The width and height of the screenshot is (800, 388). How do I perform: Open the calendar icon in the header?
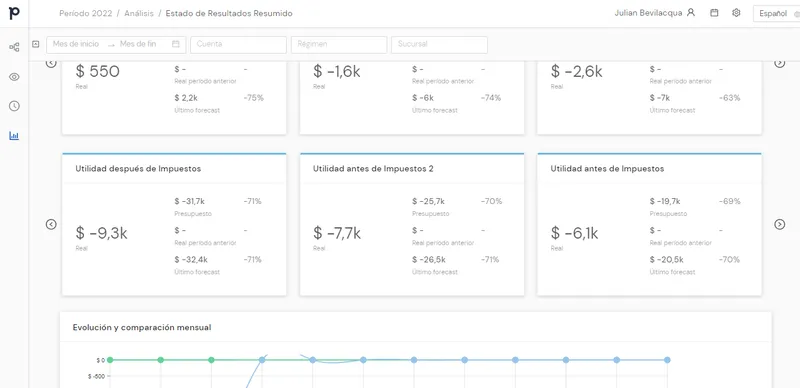pyautogui.click(x=714, y=13)
